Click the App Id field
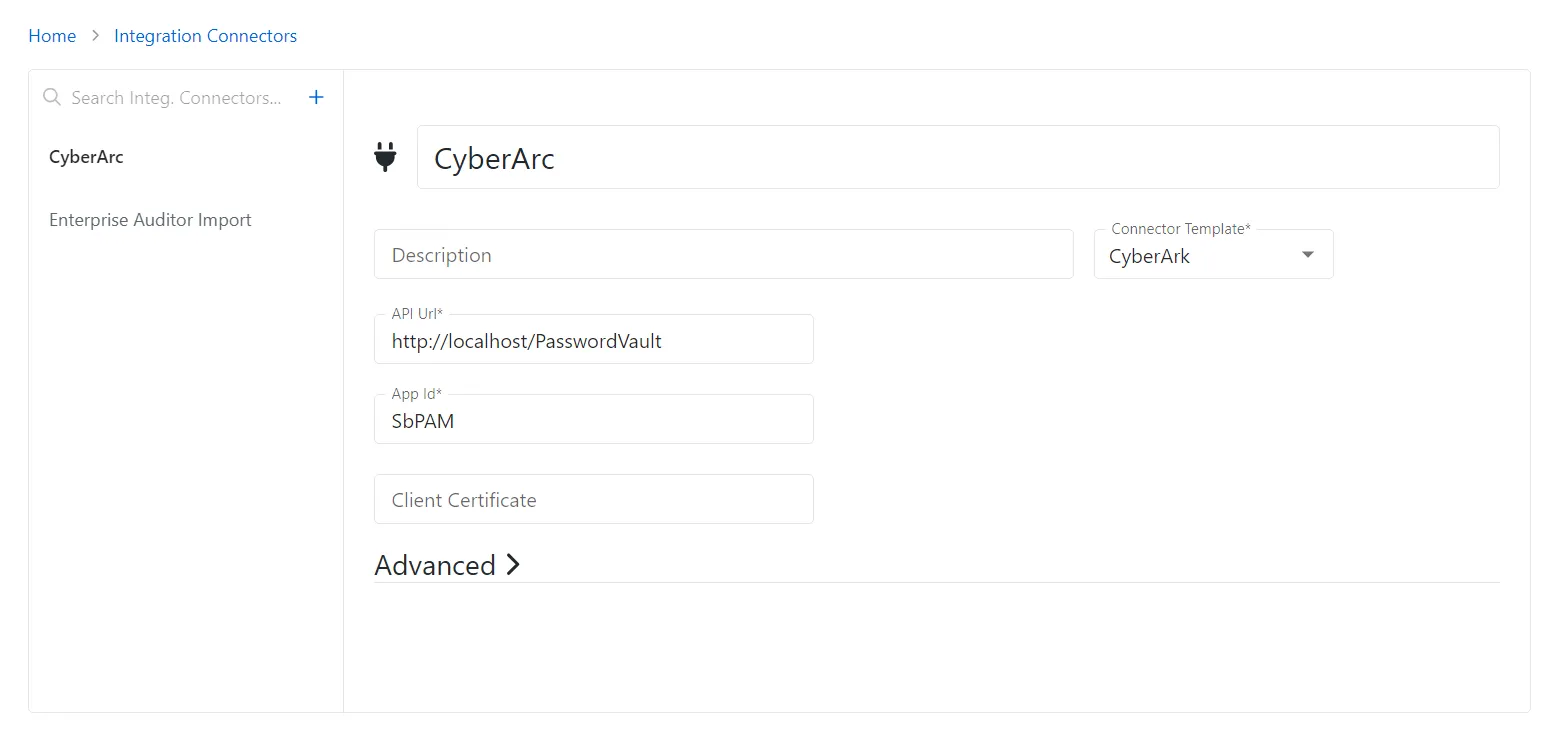The image size is (1550, 730). point(593,419)
